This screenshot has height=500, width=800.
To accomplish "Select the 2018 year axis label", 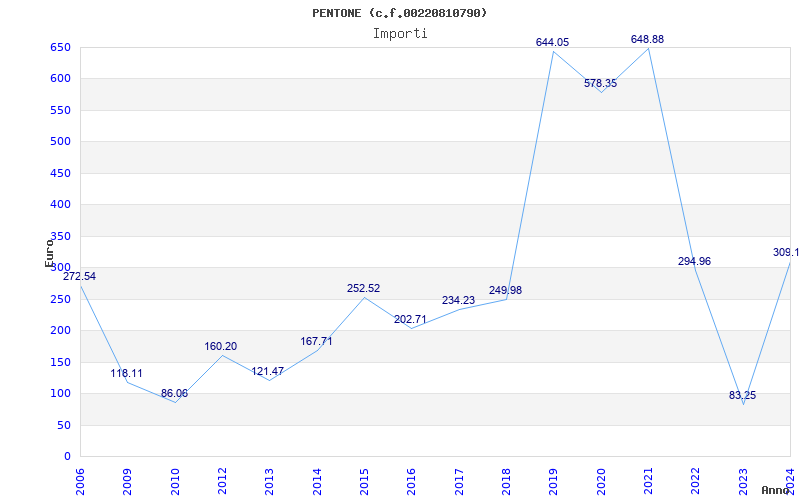I will coord(506,482).
